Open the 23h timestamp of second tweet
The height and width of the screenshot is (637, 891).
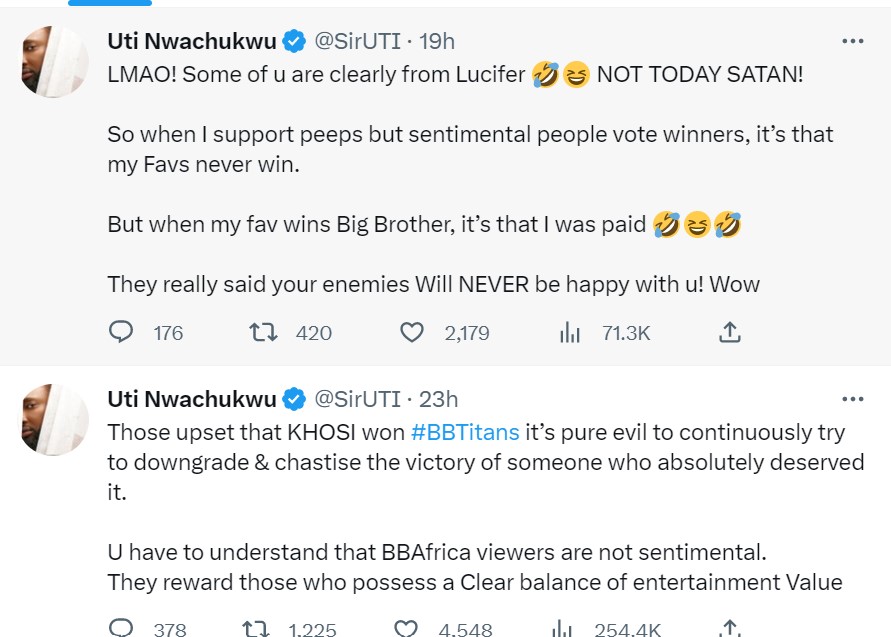tap(438, 399)
